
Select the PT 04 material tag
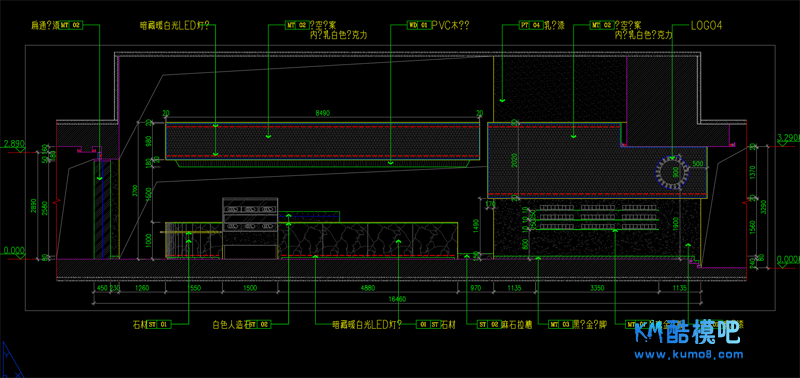531,24
